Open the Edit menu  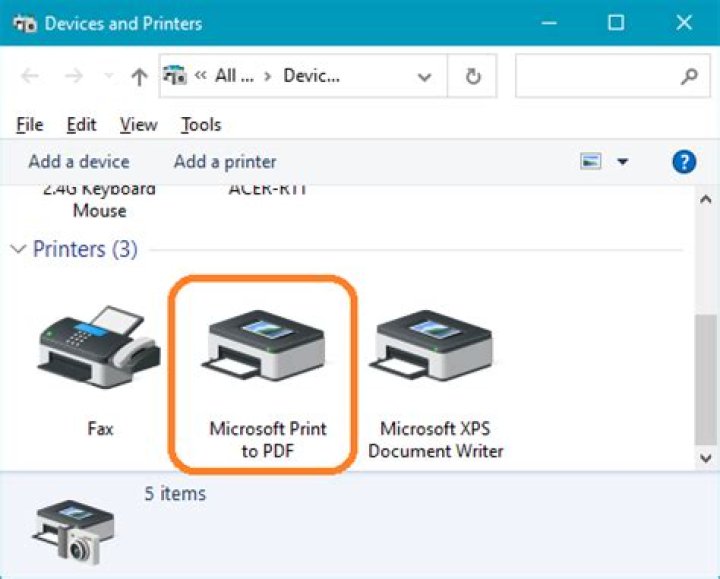click(x=82, y=124)
